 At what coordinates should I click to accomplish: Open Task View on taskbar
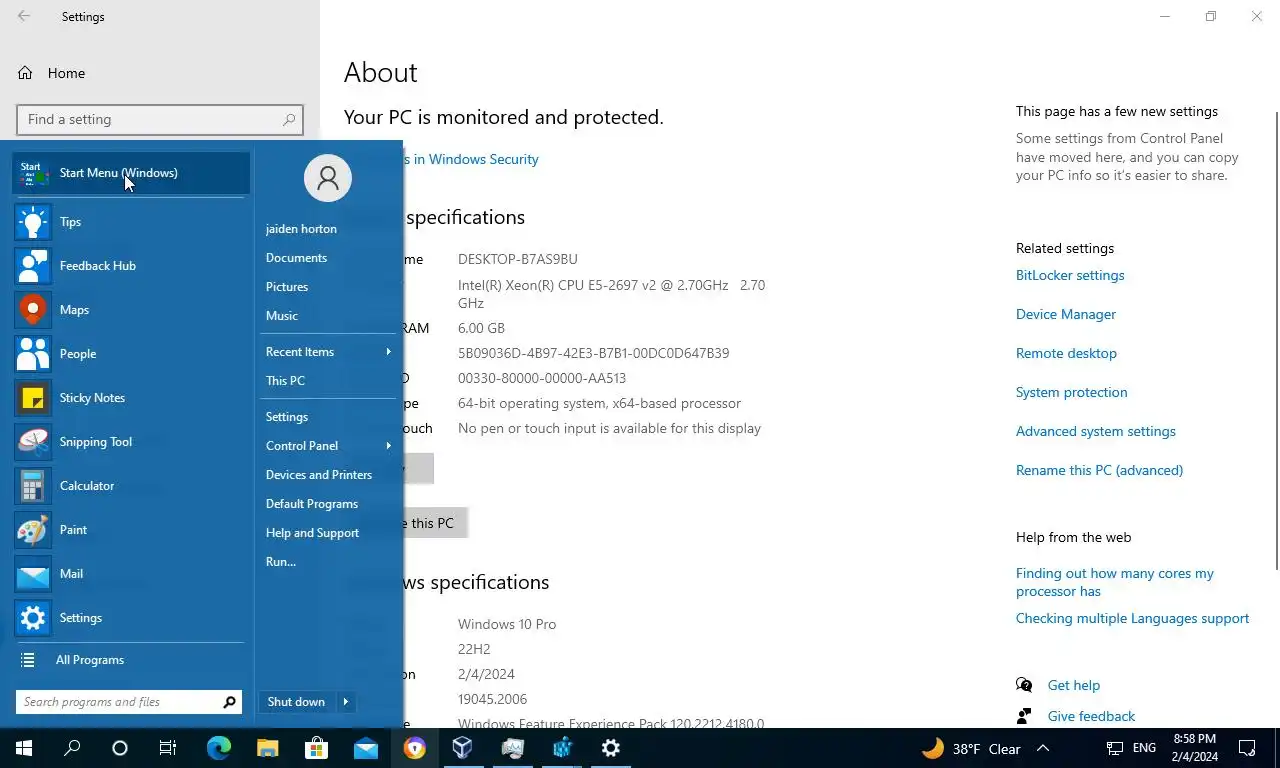[x=168, y=748]
